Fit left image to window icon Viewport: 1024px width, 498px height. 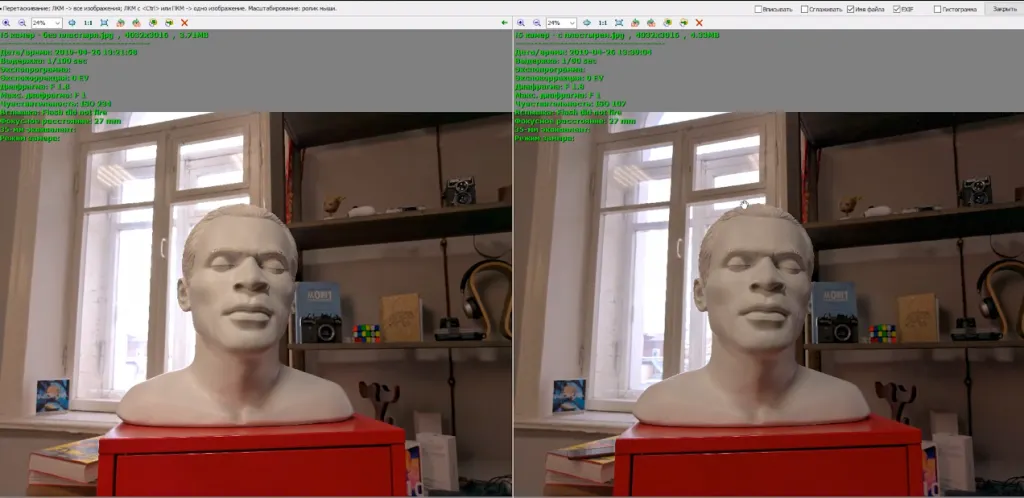(104, 22)
